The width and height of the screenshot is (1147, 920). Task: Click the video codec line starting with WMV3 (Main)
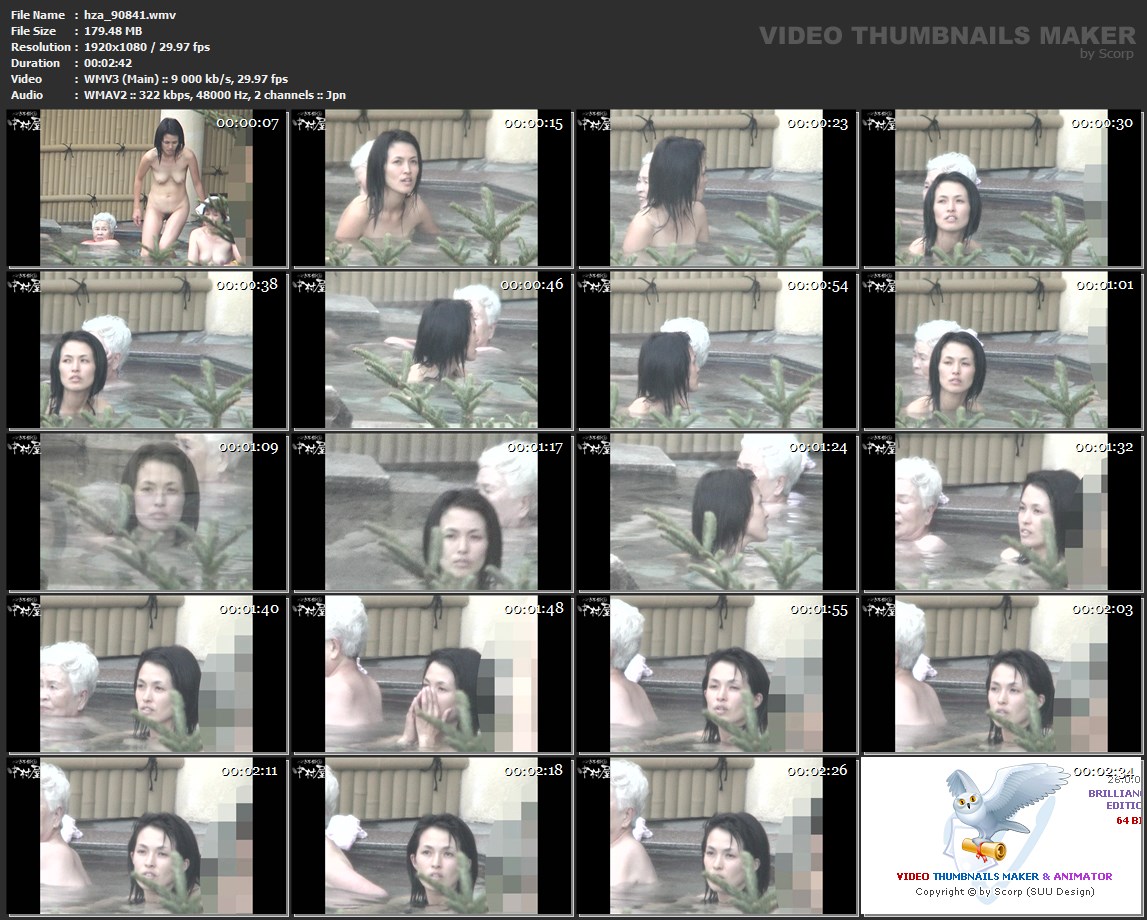pyautogui.click(x=186, y=79)
